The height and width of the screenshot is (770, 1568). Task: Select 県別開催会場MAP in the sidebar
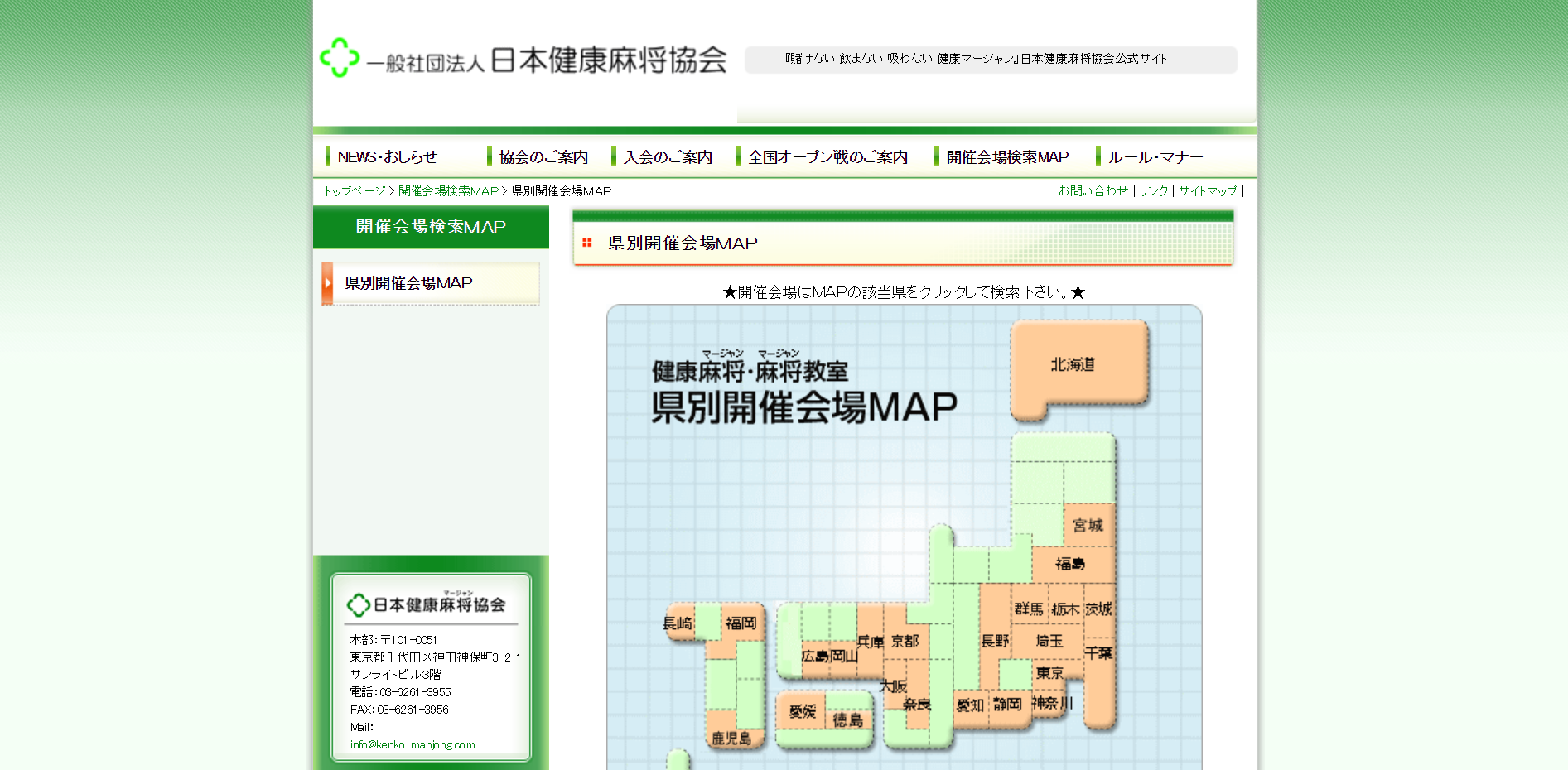pos(431,283)
